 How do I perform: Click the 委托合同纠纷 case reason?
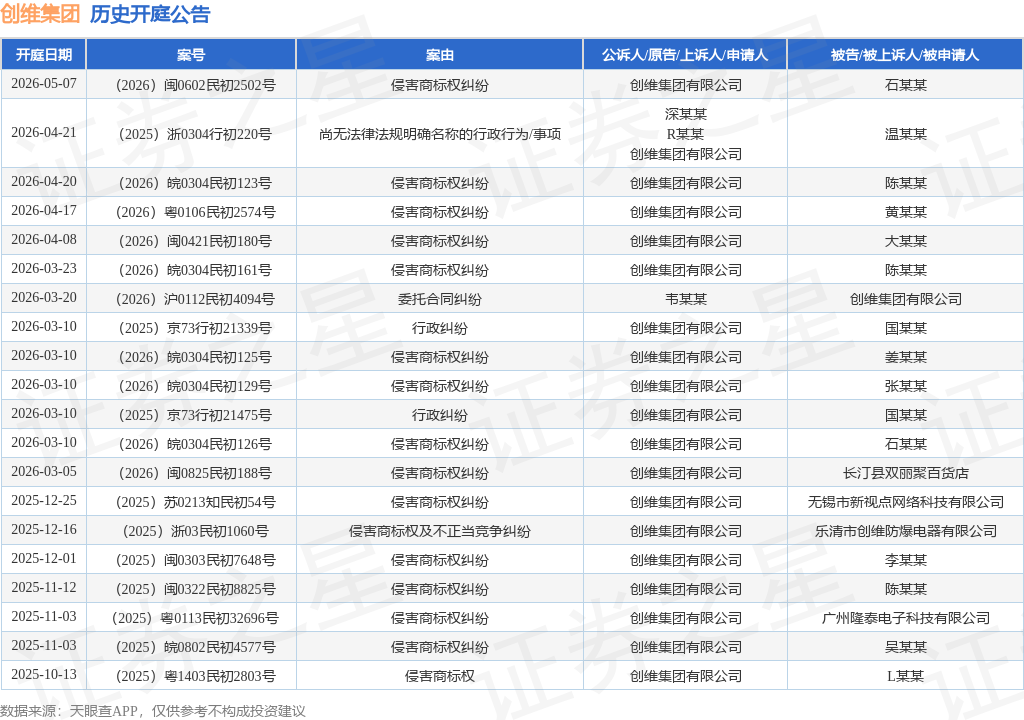pyautogui.click(x=440, y=299)
